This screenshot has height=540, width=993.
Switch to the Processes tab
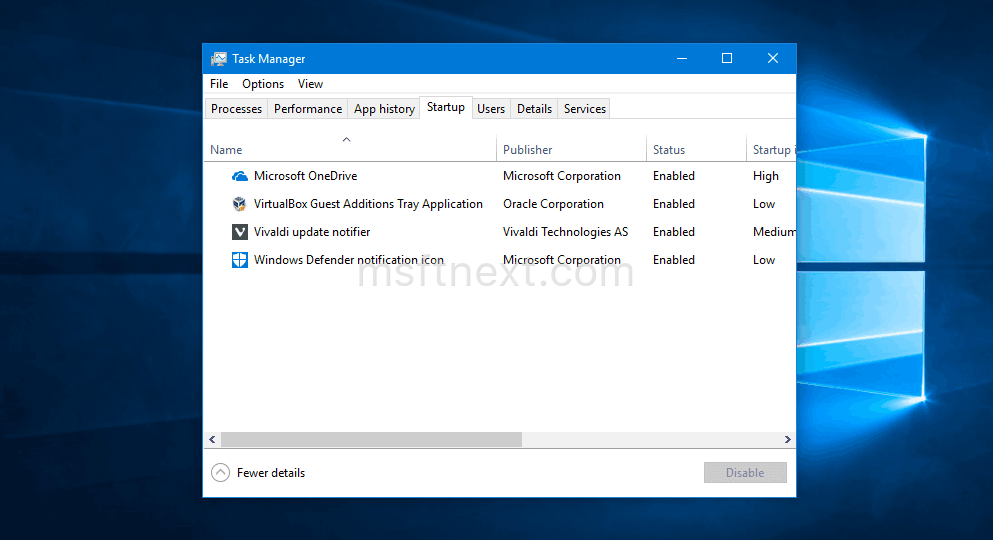click(236, 109)
